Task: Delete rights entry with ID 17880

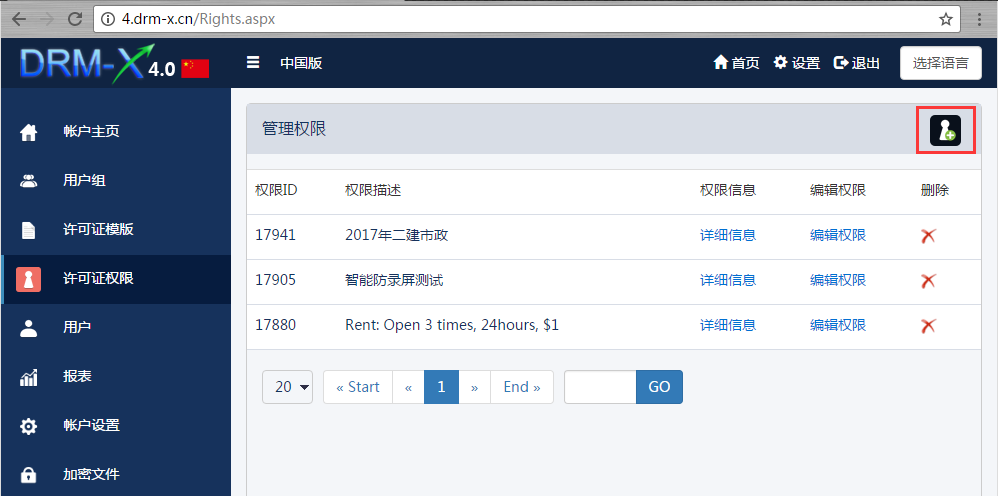Action: click(x=928, y=326)
